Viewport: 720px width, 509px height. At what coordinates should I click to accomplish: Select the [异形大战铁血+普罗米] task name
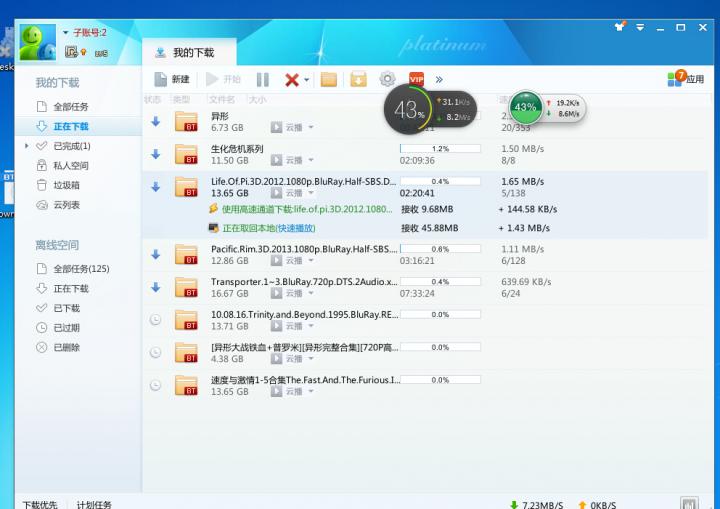(x=305, y=347)
